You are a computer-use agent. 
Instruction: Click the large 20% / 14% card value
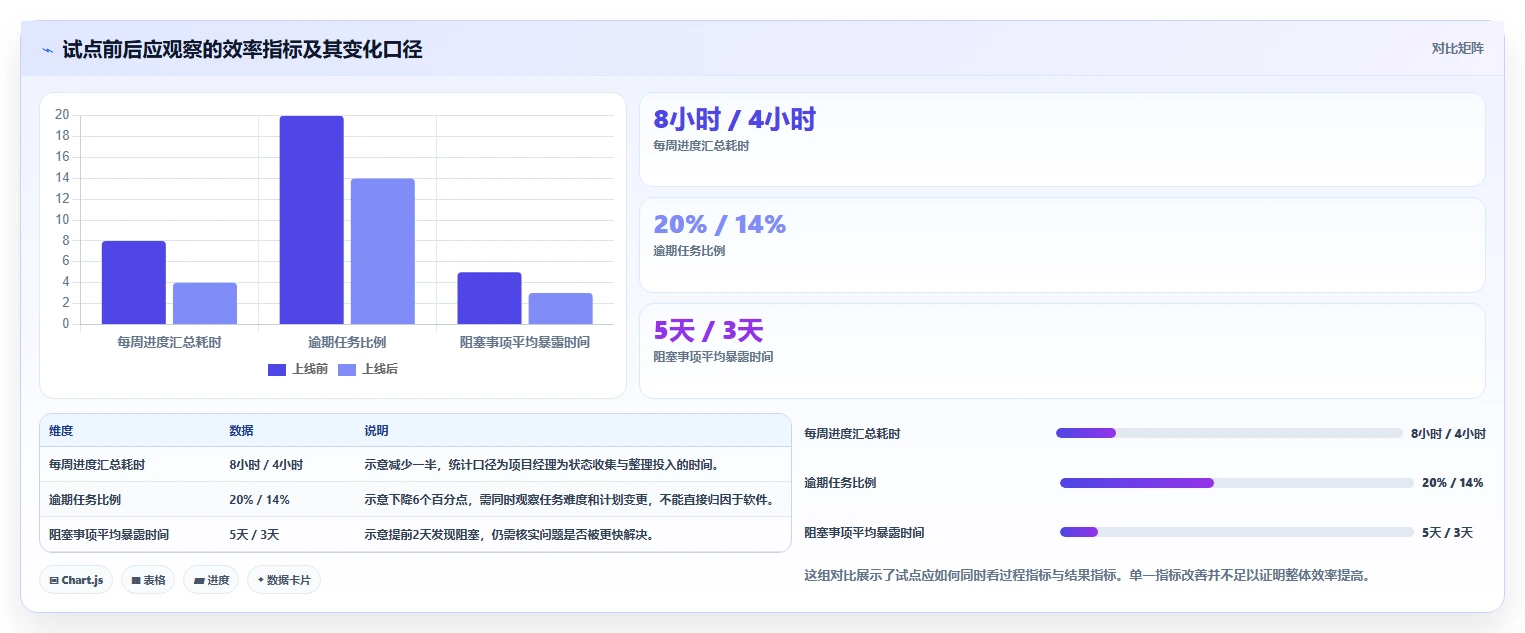pyautogui.click(x=720, y=225)
